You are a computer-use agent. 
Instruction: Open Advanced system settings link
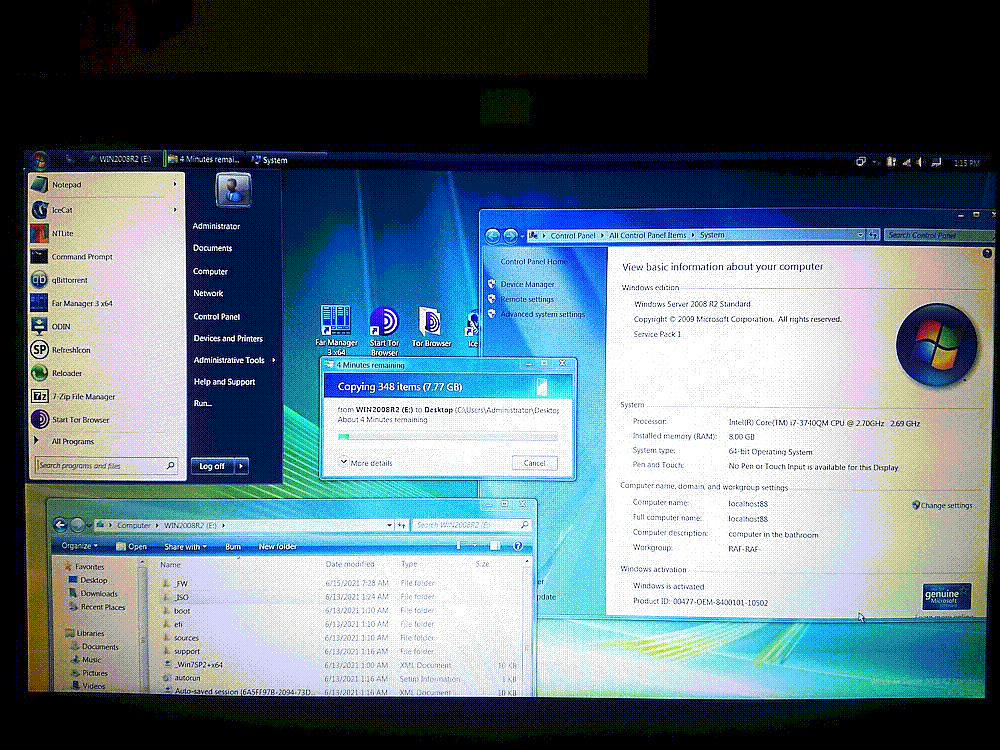(542, 314)
